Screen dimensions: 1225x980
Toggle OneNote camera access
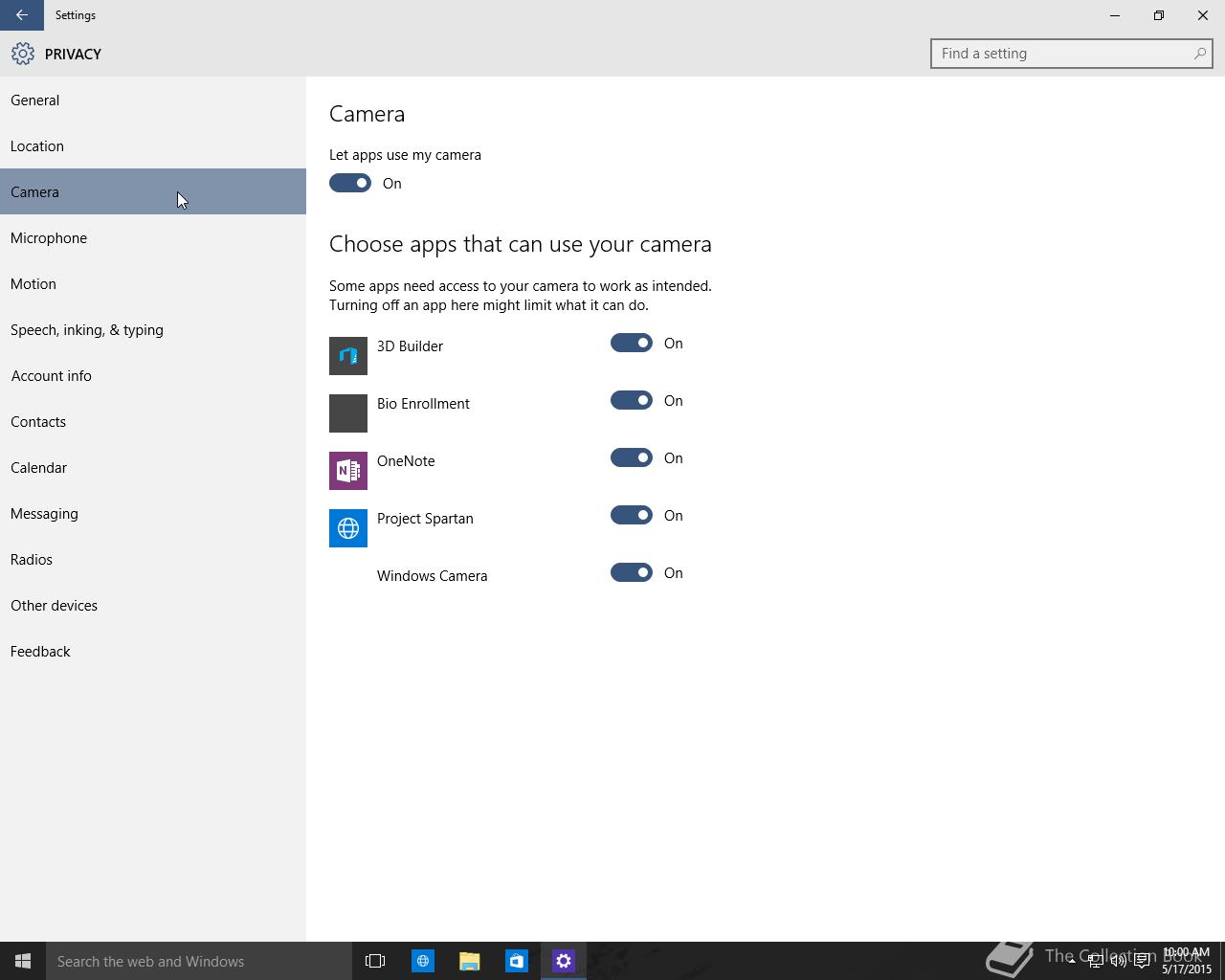(632, 457)
